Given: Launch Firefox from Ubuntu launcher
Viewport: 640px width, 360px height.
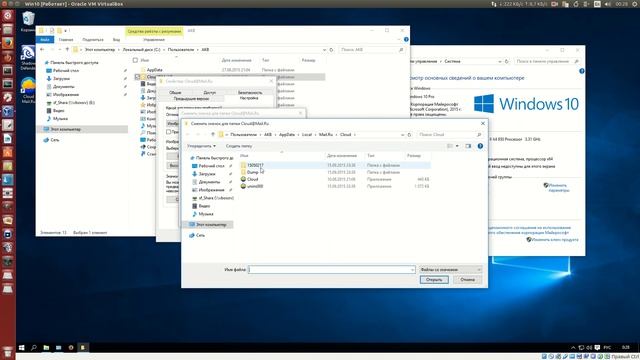Looking at the screenshot, I should coord(8,43).
